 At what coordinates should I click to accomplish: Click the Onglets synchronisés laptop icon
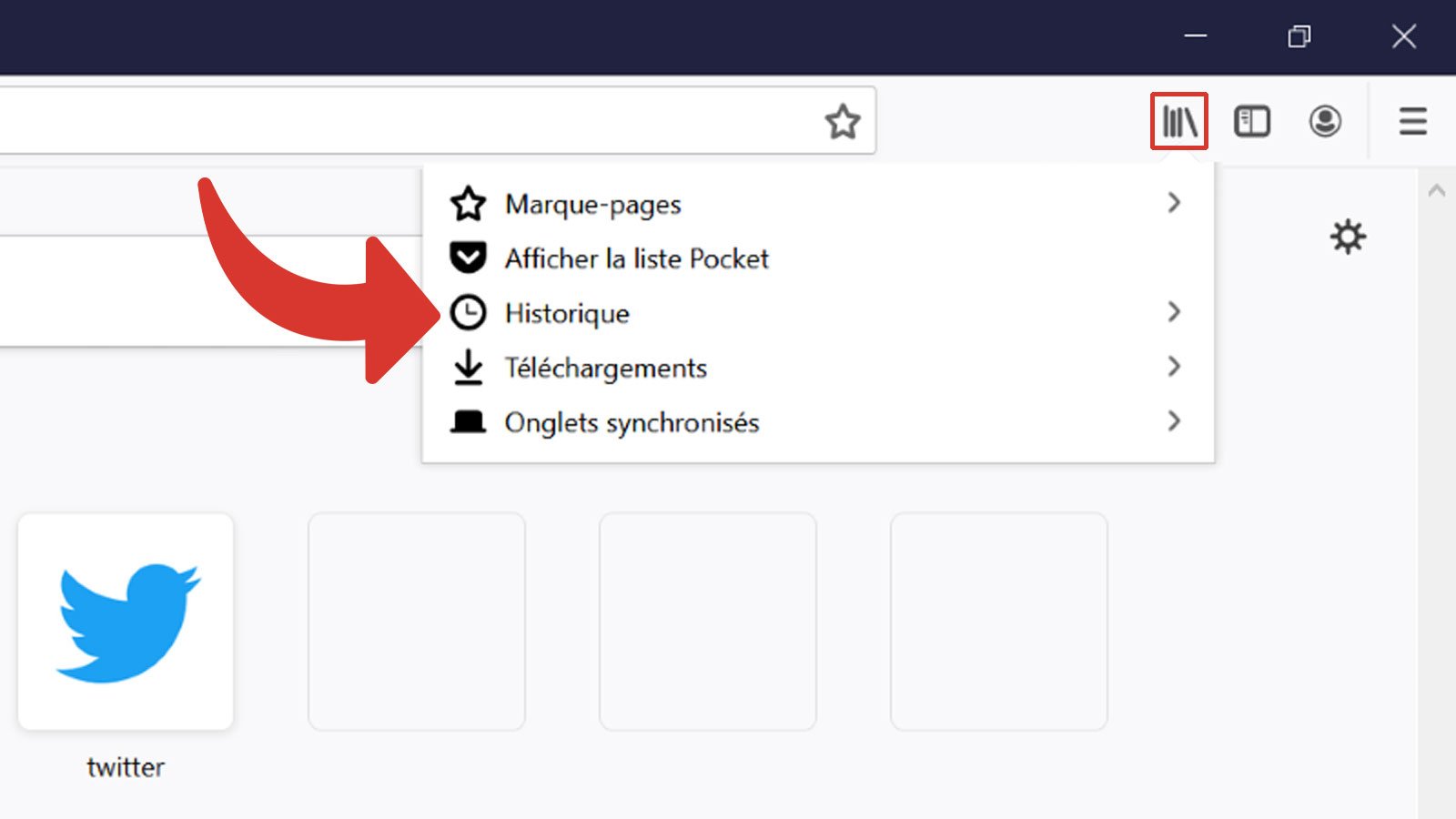pyautogui.click(x=468, y=421)
